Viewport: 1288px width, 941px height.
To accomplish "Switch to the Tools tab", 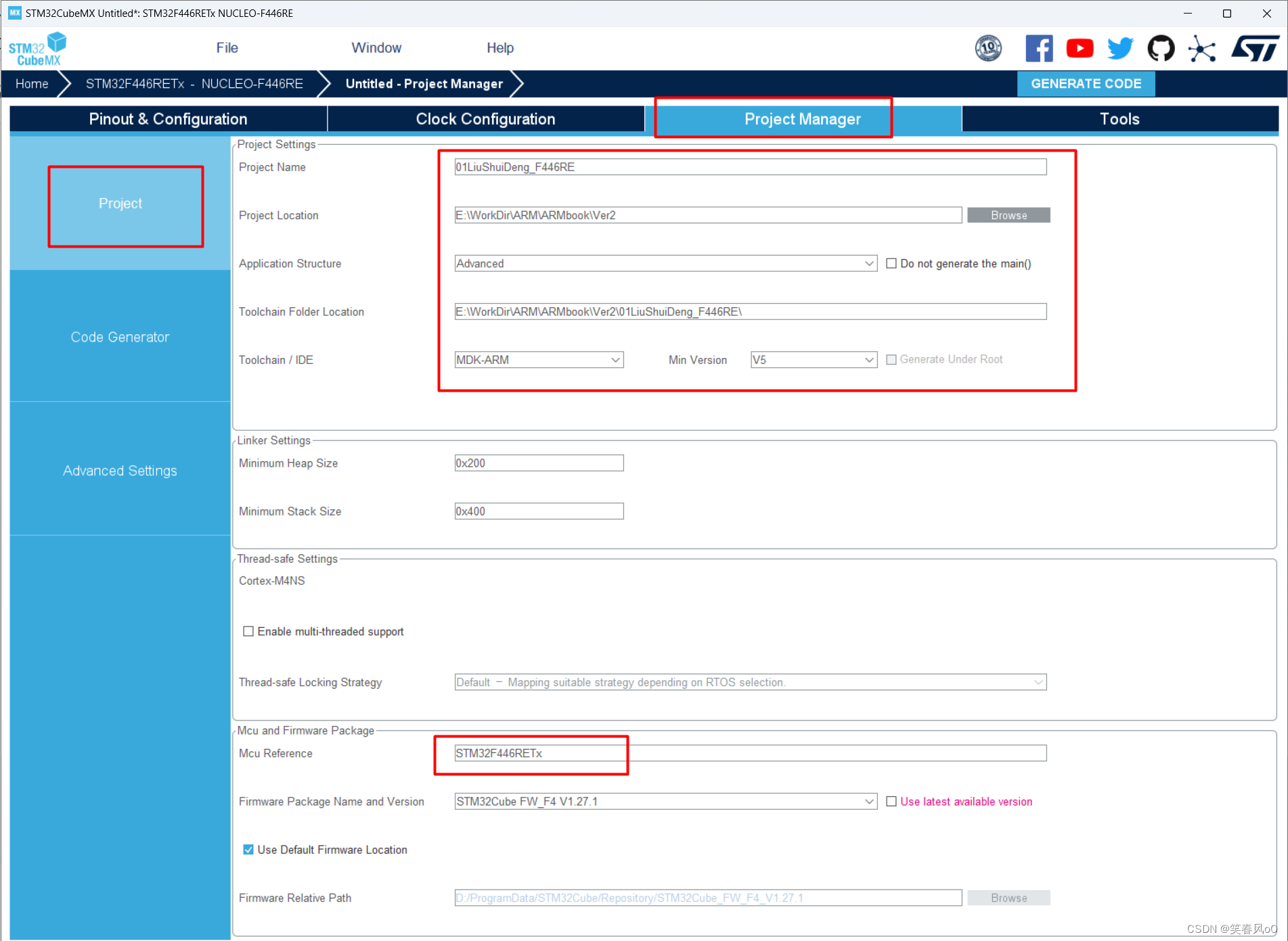I will (x=1119, y=119).
